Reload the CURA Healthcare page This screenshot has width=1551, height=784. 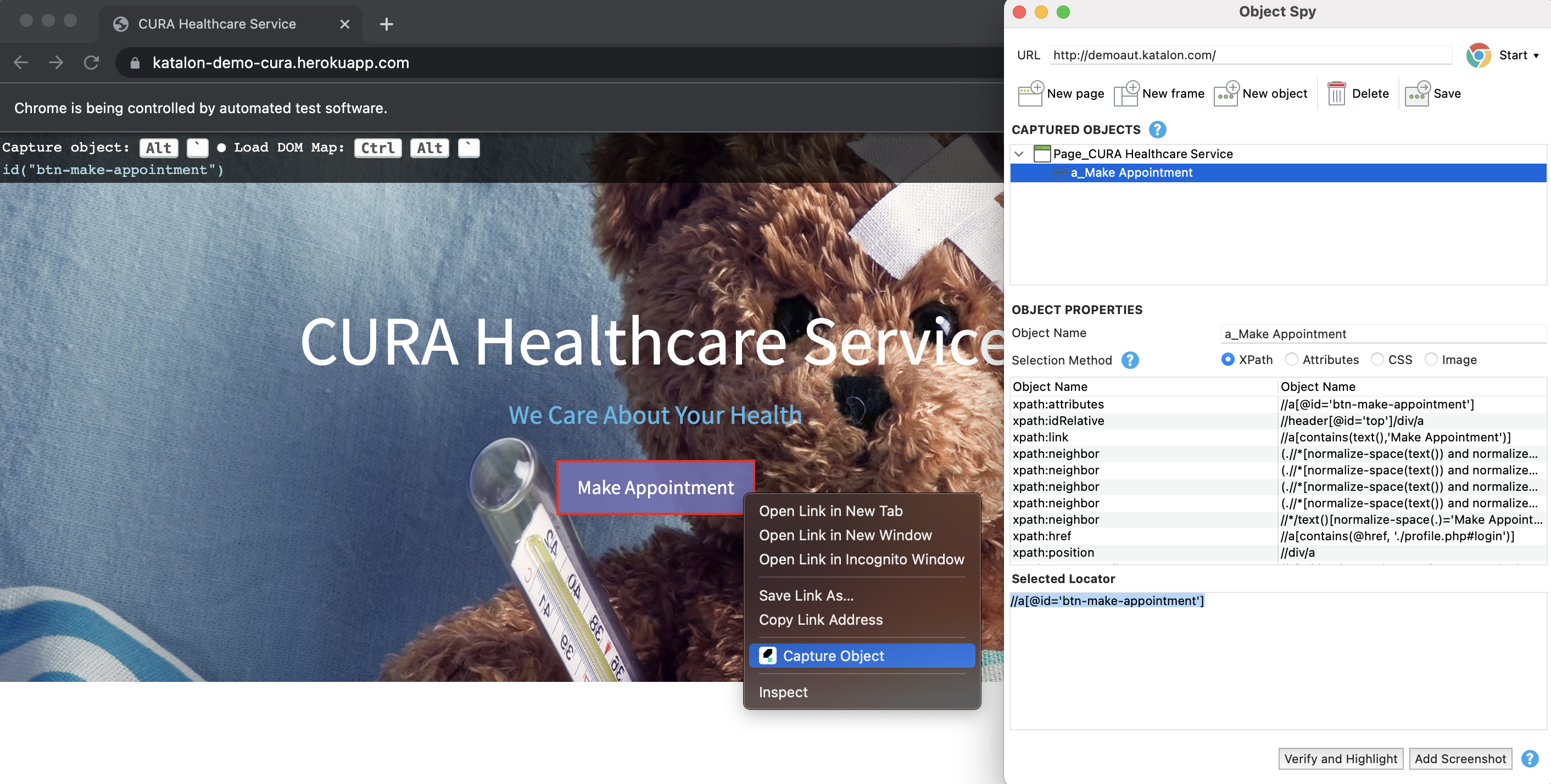(91, 62)
